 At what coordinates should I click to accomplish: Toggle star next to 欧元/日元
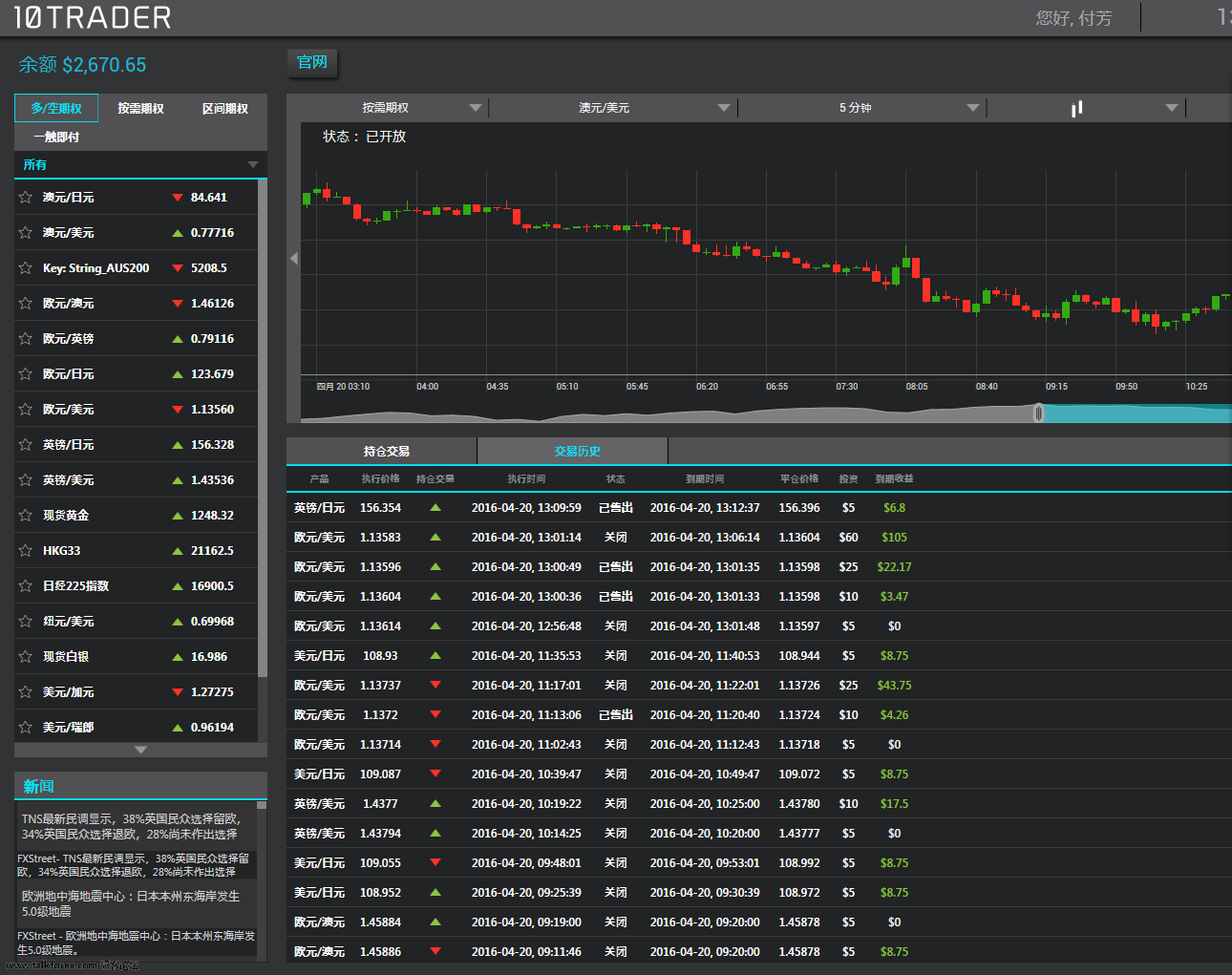coord(26,374)
